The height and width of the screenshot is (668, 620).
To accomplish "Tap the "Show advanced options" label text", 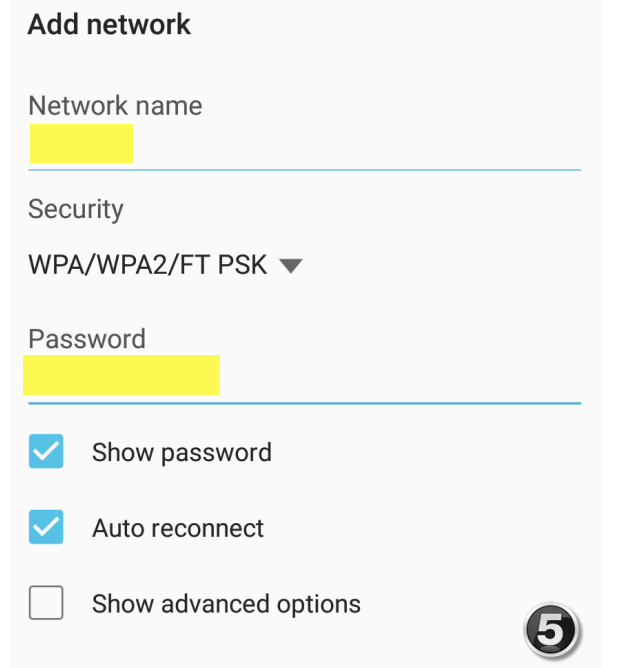I will pyautogui.click(x=226, y=604).
